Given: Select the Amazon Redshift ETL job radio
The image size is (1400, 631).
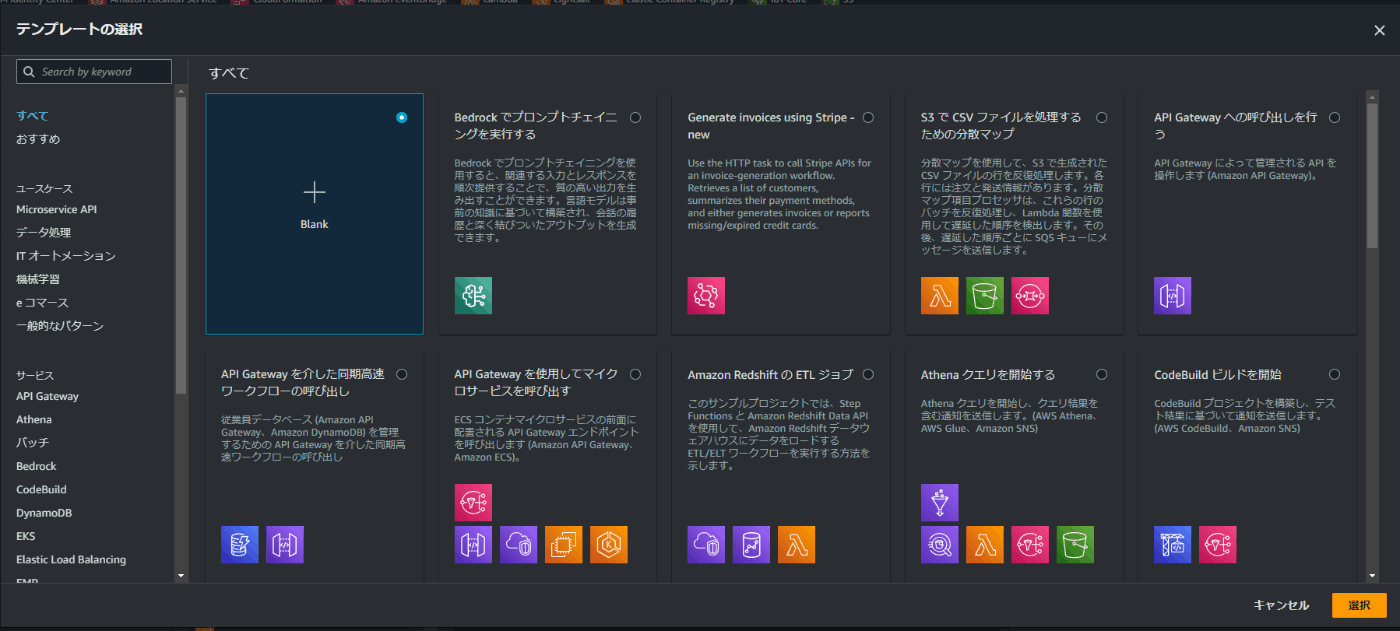Looking at the screenshot, I should coord(868,374).
